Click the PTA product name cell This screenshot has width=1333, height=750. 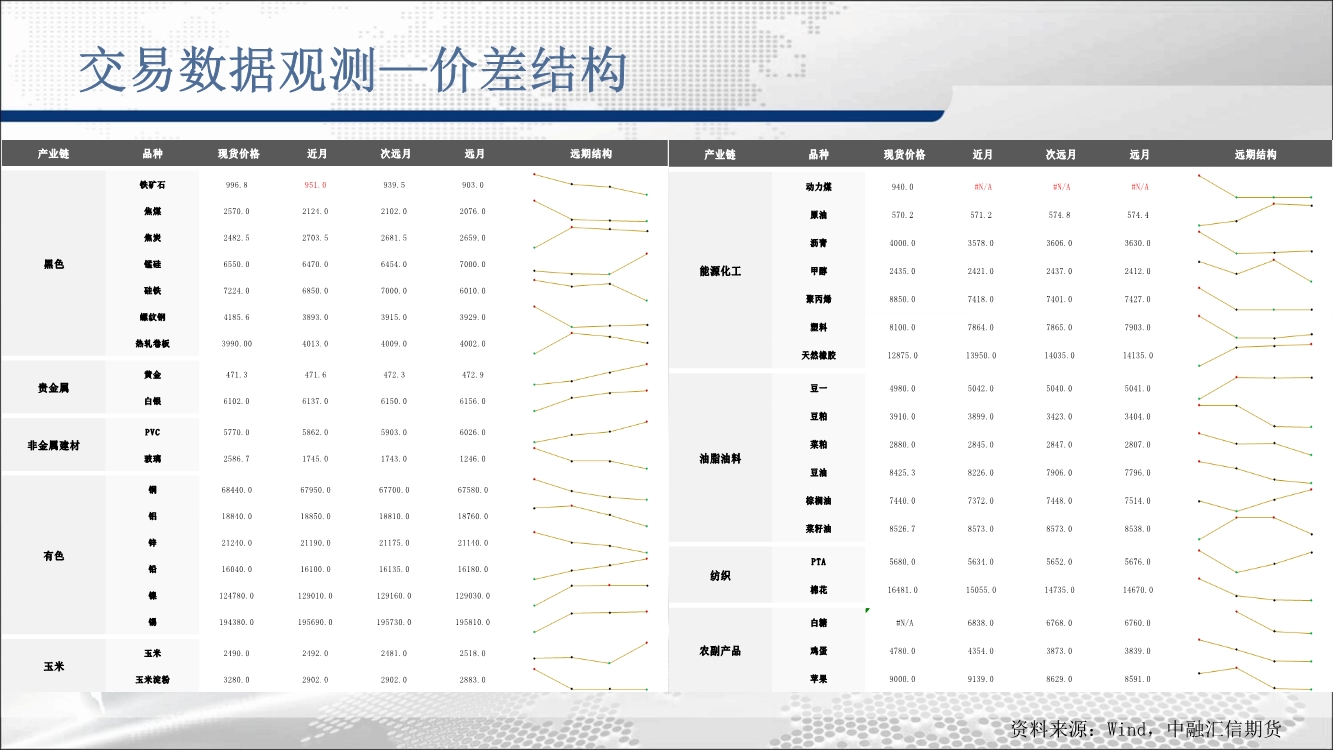818,562
